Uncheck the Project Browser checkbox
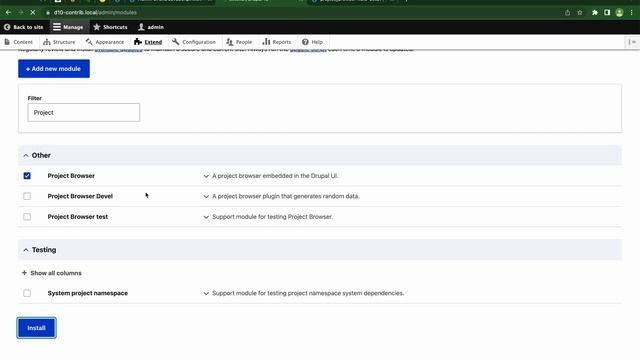Image resolution: width=640 pixels, height=360 pixels. coord(27,176)
